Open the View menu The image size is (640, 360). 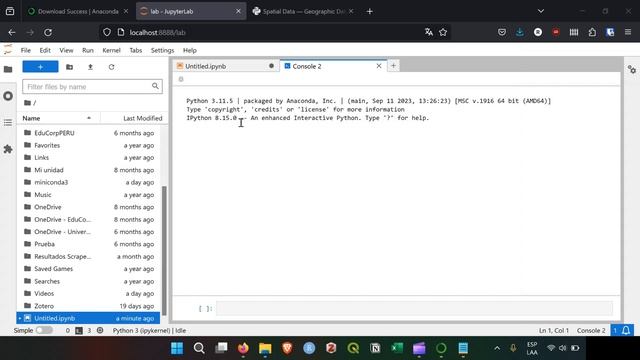click(x=66, y=50)
